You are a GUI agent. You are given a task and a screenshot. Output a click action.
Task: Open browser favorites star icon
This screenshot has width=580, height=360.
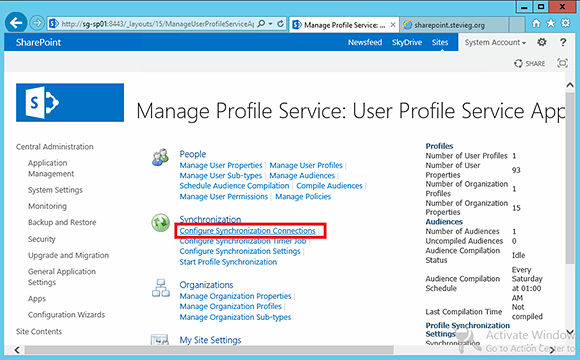[551, 23]
